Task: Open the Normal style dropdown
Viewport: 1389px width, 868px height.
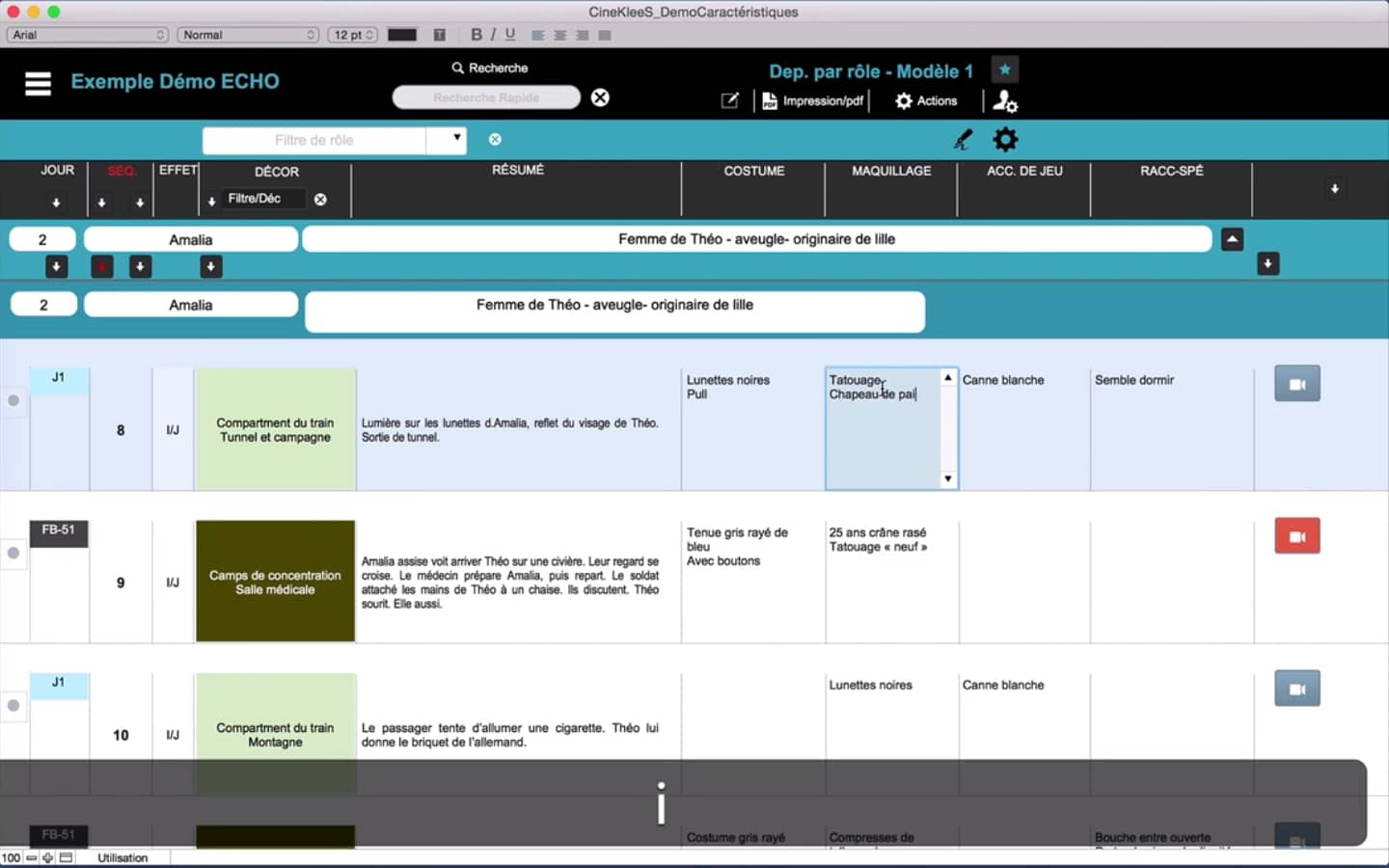Action: click(x=248, y=35)
